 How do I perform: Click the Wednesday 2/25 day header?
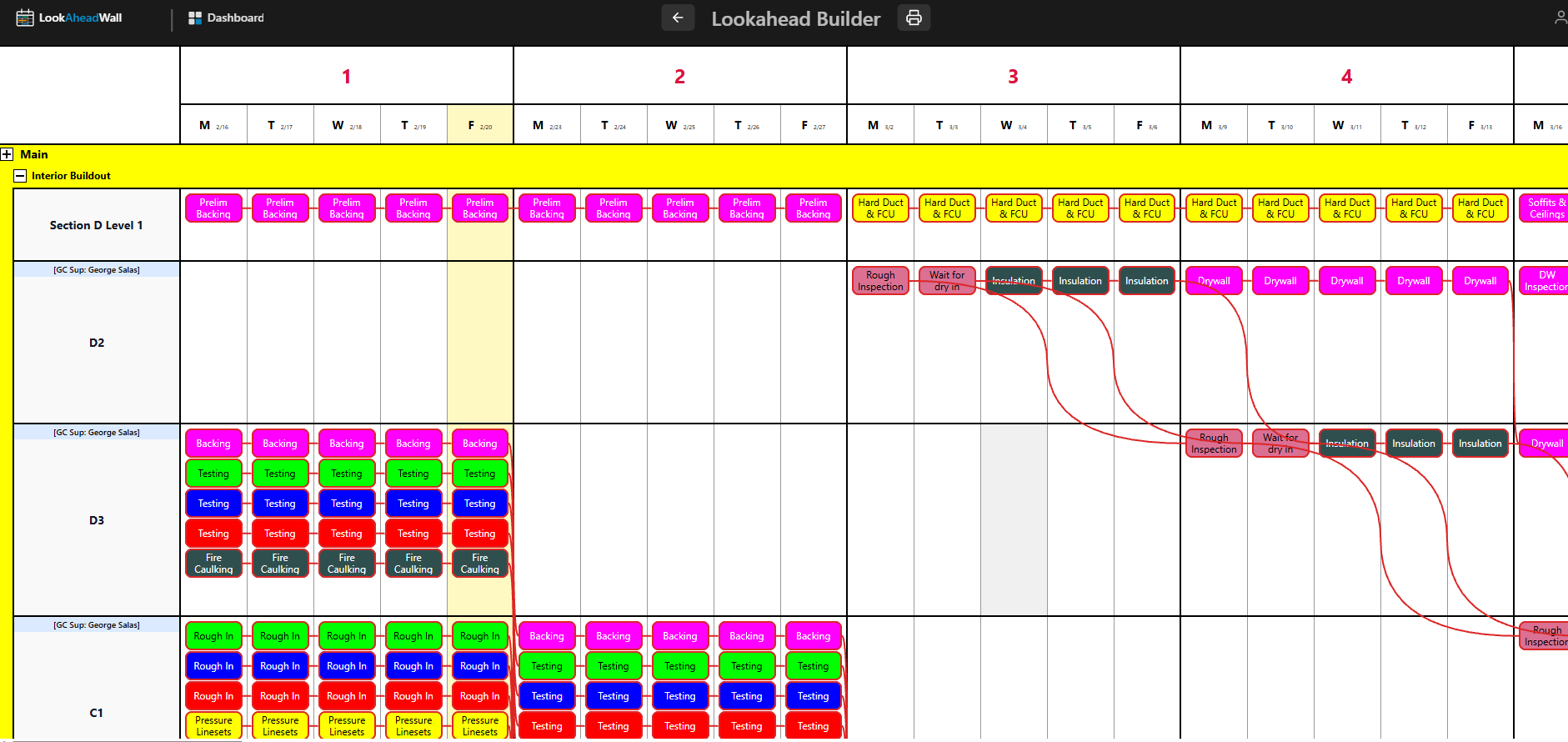(x=680, y=125)
